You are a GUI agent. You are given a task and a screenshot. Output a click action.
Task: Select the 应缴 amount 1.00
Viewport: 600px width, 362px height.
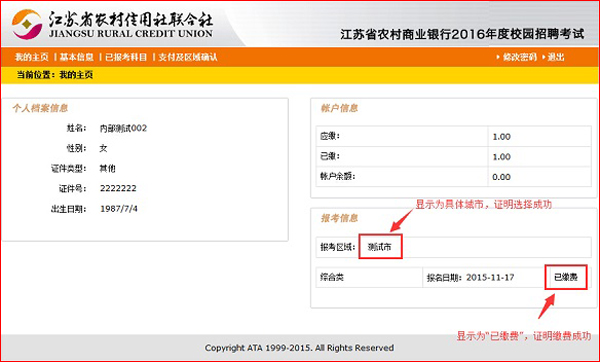click(501, 137)
